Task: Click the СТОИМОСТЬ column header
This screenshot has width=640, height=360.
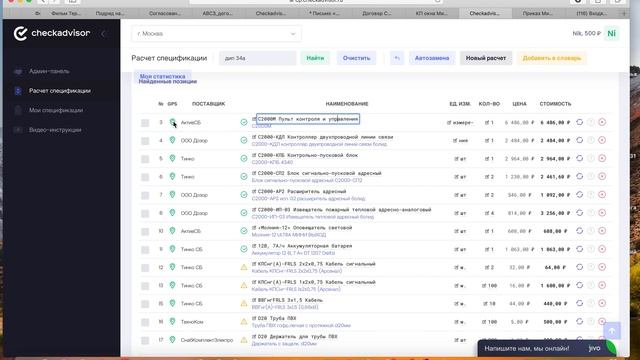Action: (555, 104)
